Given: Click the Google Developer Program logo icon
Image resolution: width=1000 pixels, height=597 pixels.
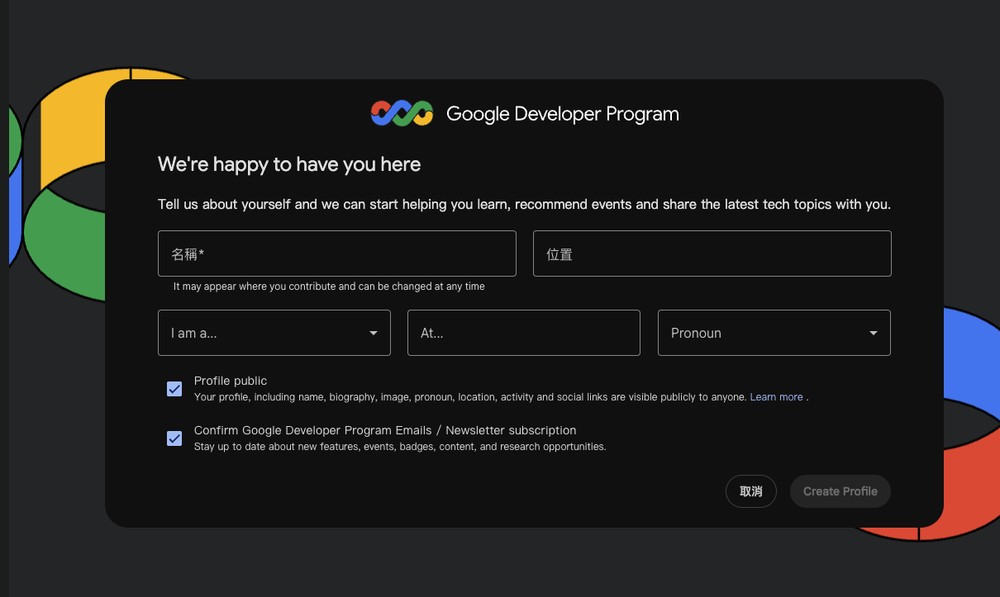Looking at the screenshot, I should click(x=402, y=114).
